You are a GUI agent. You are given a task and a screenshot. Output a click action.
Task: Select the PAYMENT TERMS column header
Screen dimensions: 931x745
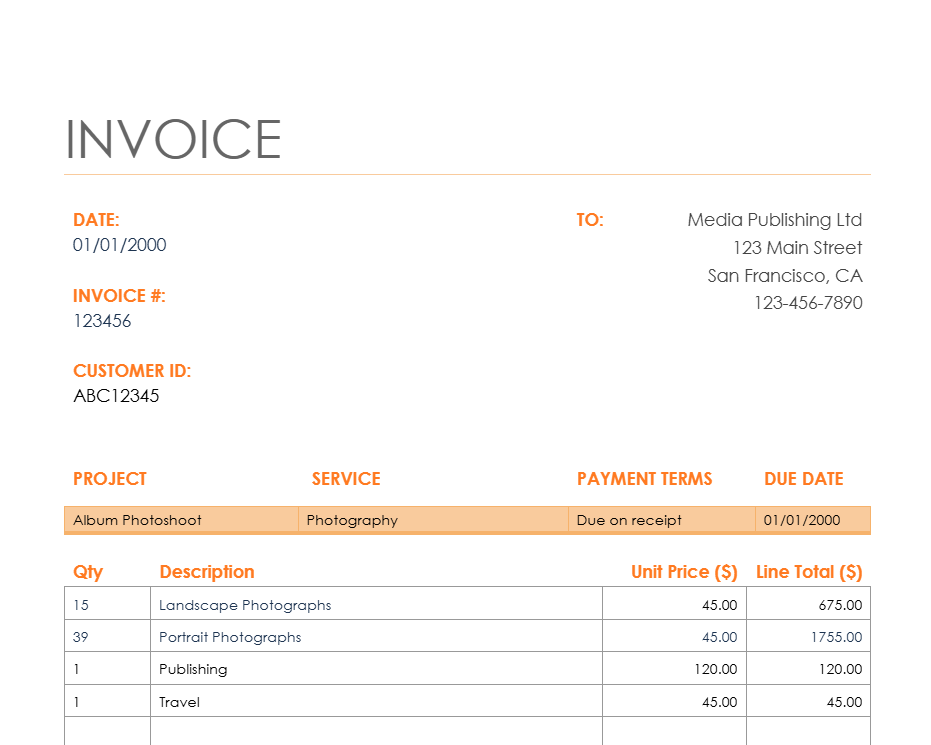(x=644, y=478)
